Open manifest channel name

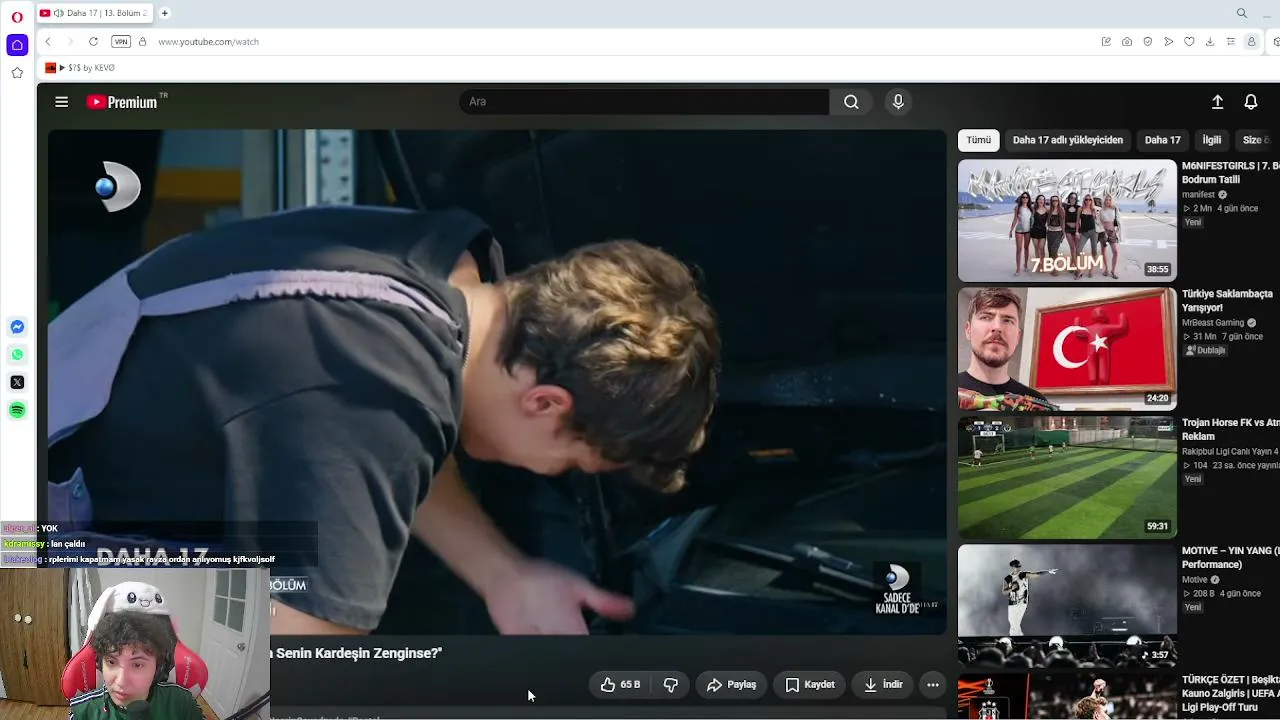pyautogui.click(x=1198, y=195)
